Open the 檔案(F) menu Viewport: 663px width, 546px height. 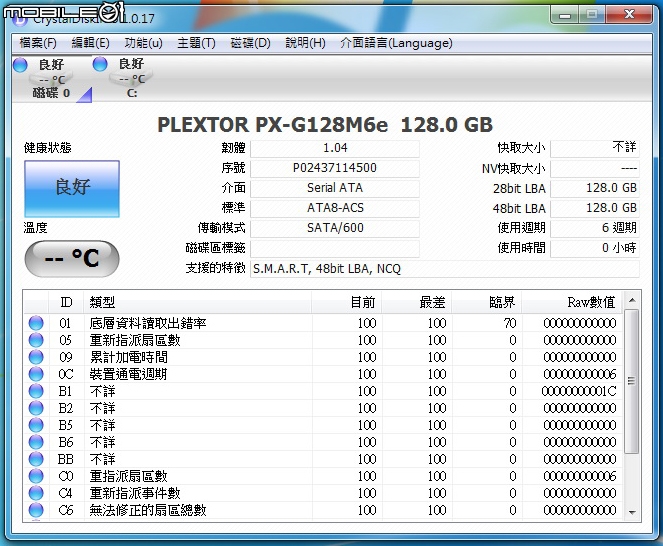click(38, 43)
